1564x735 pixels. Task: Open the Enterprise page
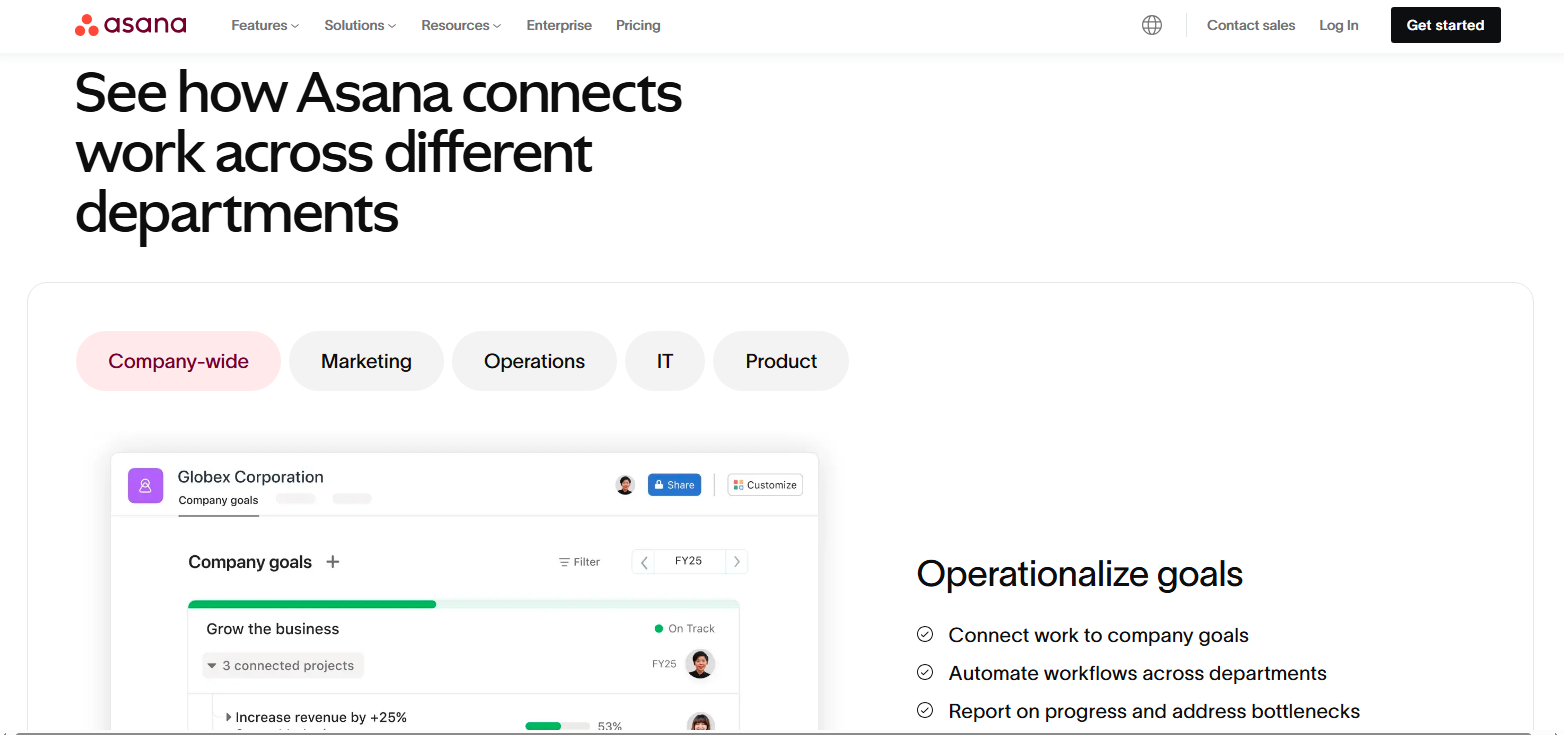click(x=559, y=25)
